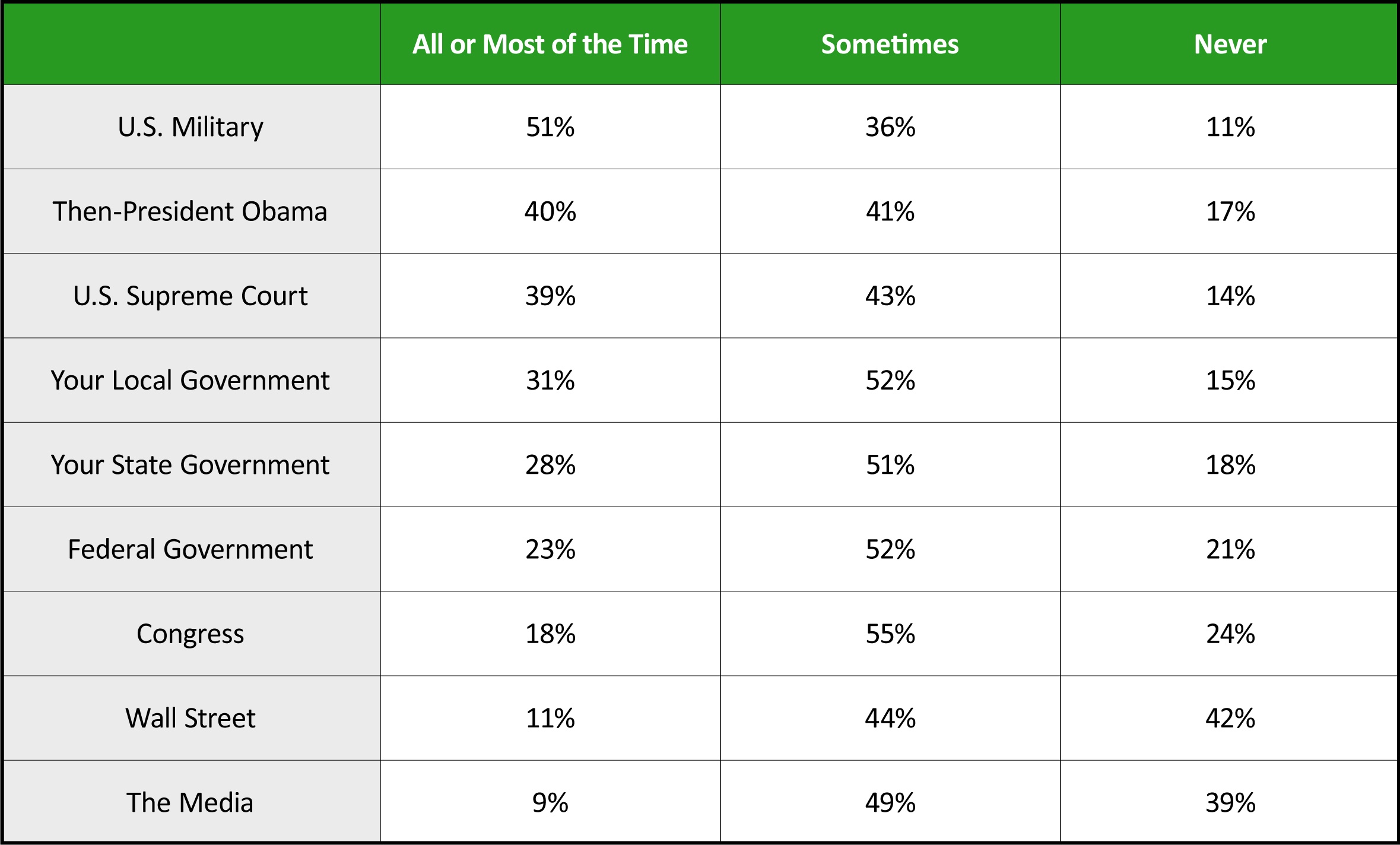The width and height of the screenshot is (1400, 845).
Task: Click the Federal Government 23% cell
Action: coord(550,549)
